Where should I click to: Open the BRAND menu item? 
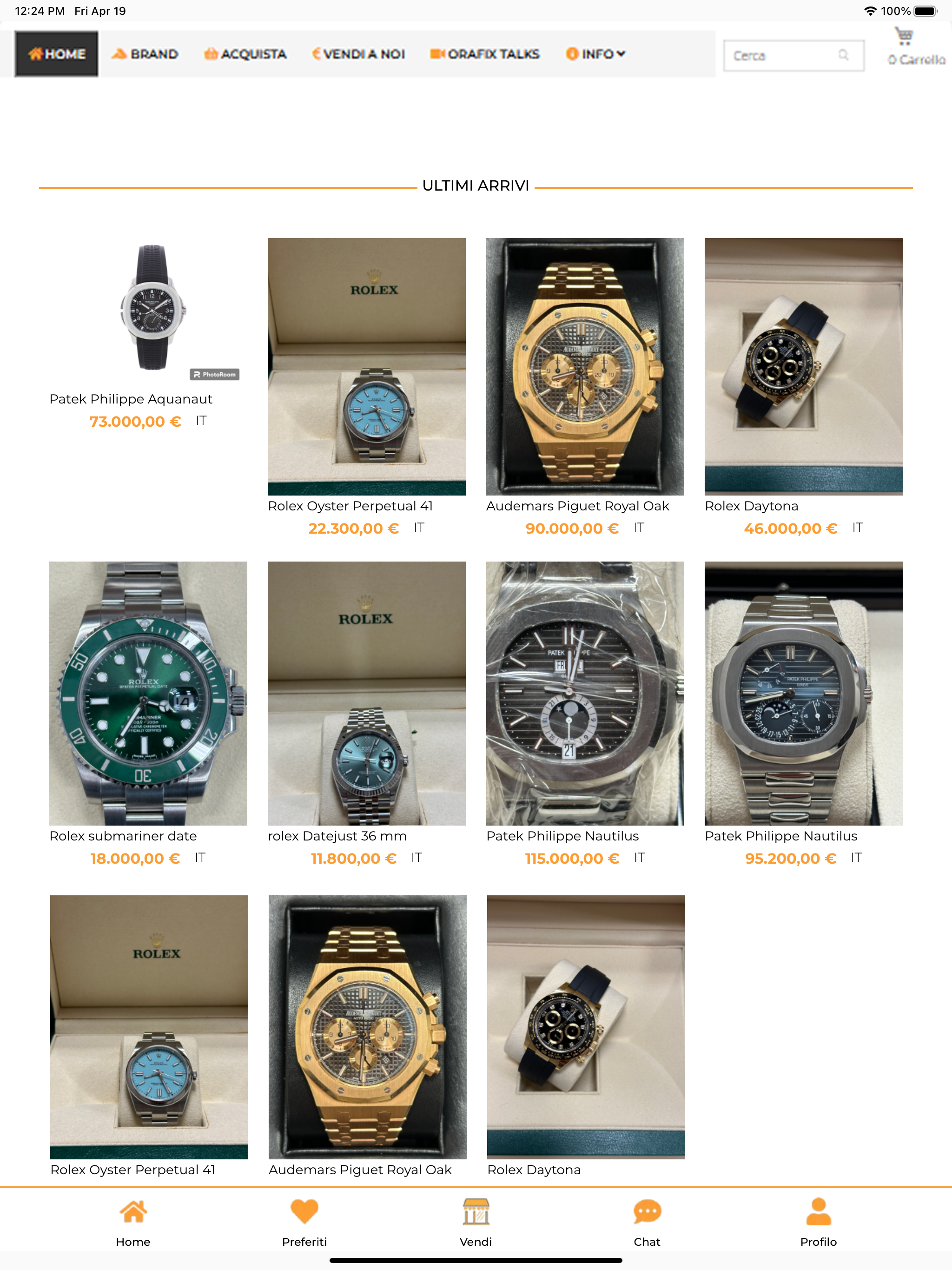click(145, 54)
